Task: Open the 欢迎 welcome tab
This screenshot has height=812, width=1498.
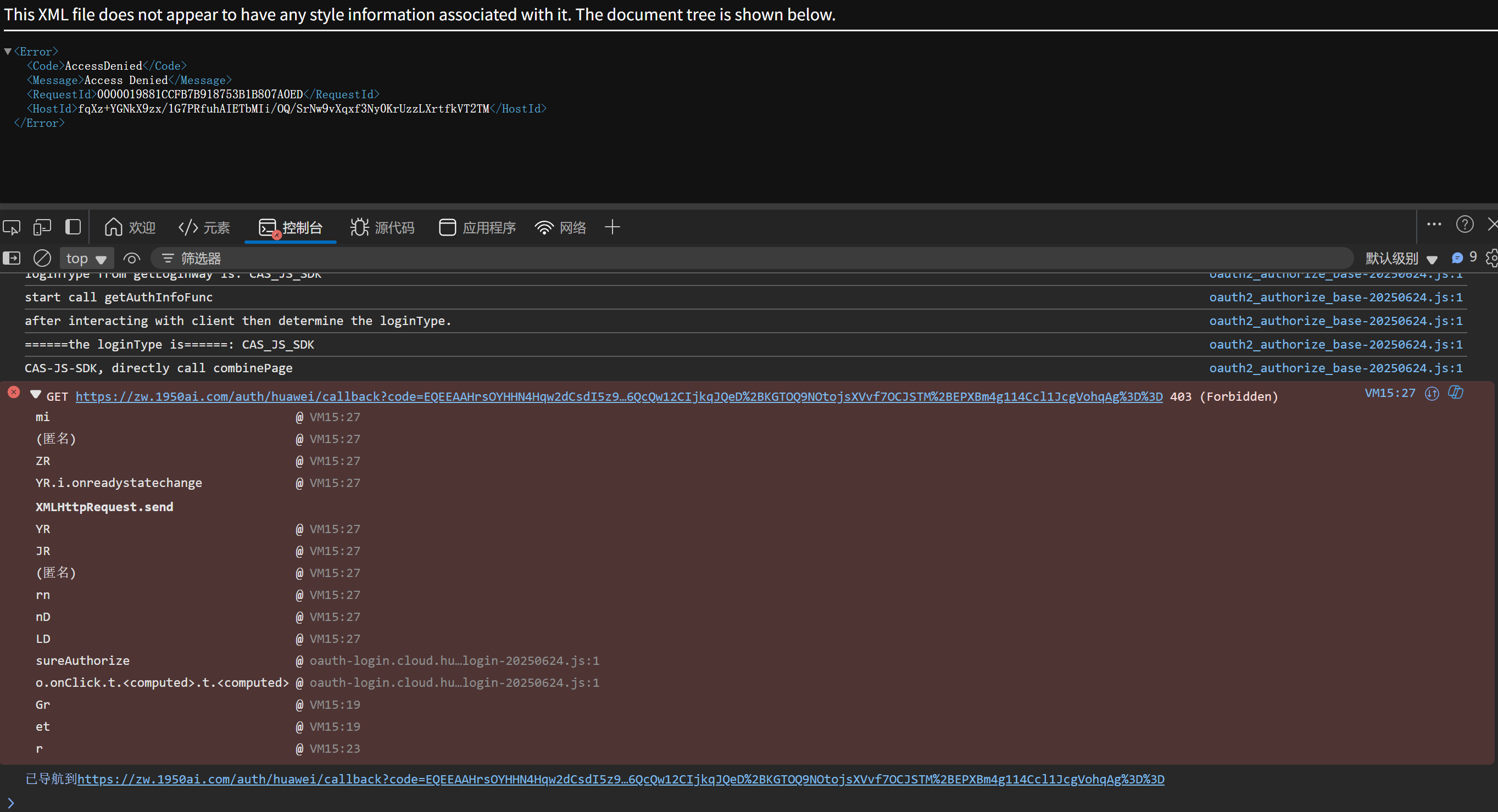Action: click(130, 227)
